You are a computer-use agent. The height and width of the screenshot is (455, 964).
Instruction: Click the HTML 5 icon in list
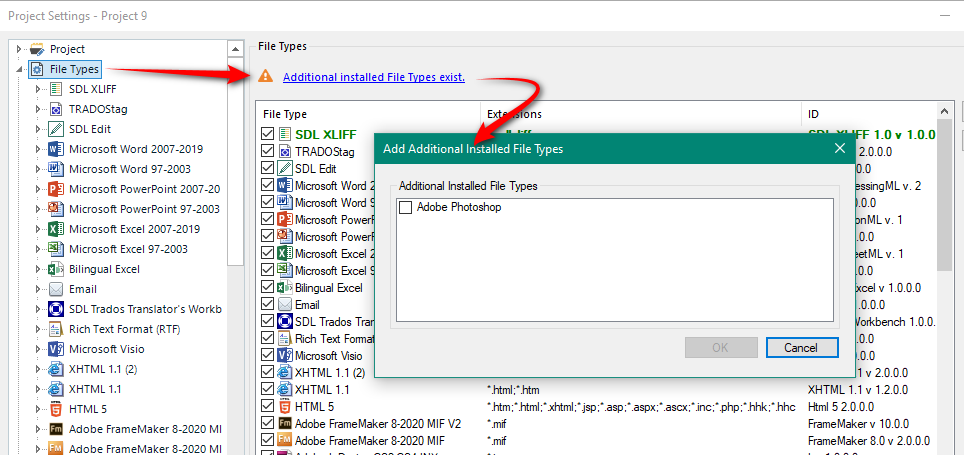[x=285, y=406]
